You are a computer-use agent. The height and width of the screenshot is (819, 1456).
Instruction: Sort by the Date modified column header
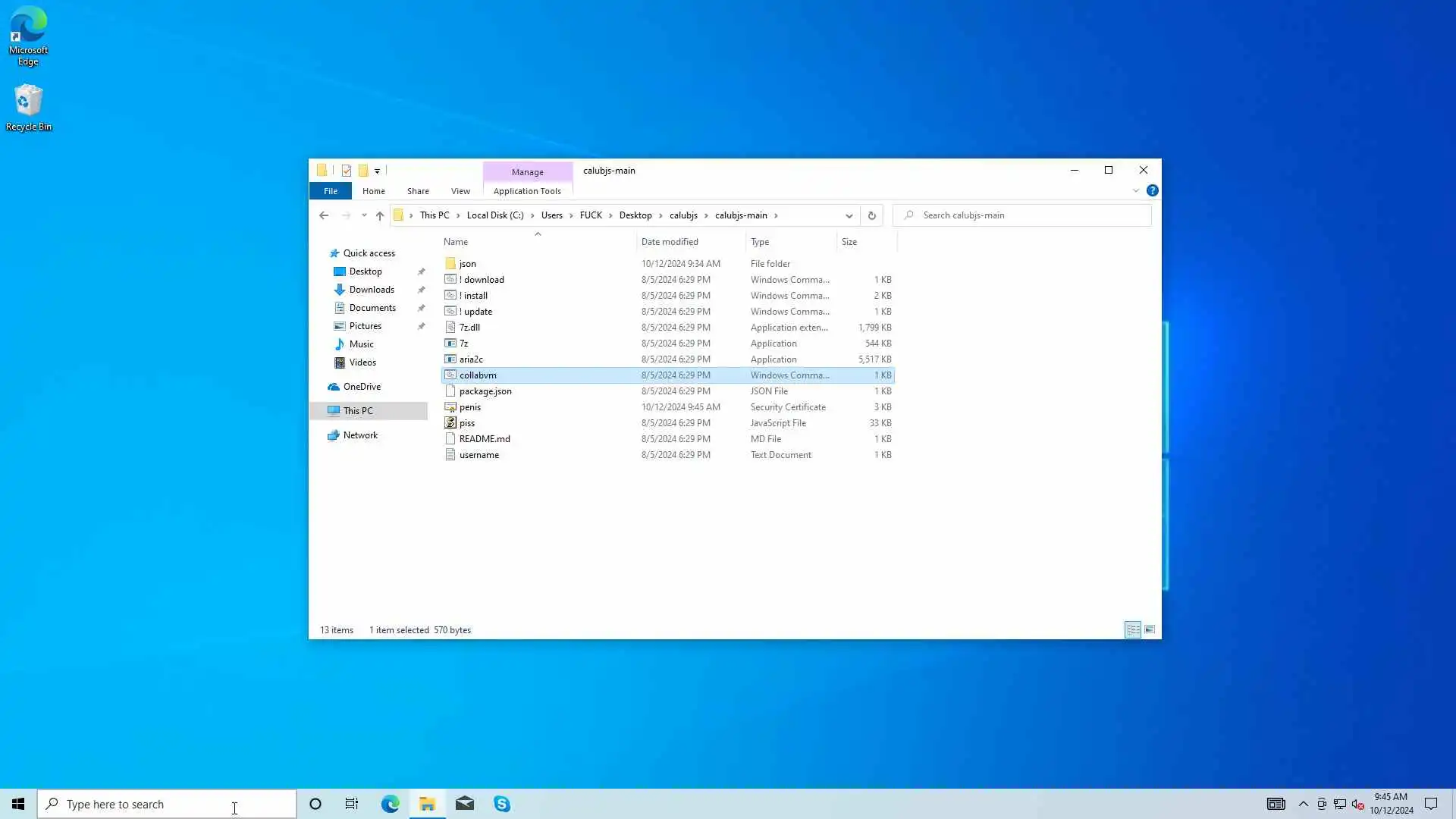(x=670, y=242)
